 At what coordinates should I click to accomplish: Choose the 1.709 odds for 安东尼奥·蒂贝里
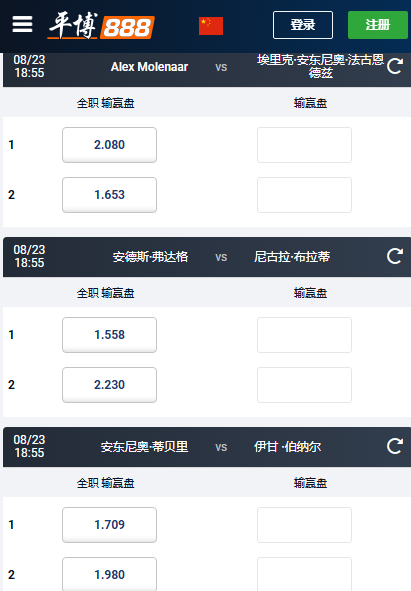click(109, 525)
